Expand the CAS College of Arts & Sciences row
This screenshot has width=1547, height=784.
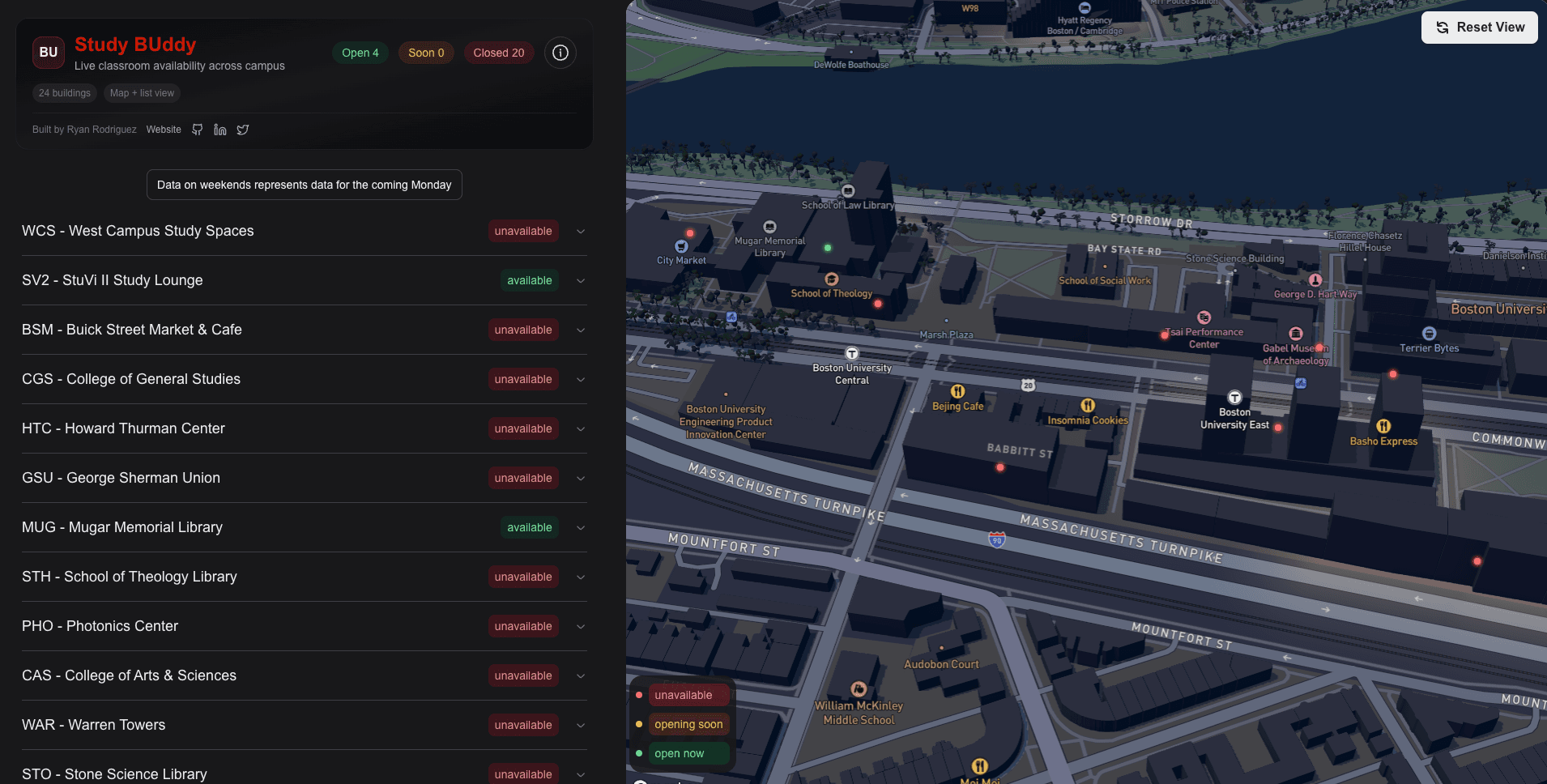click(581, 676)
